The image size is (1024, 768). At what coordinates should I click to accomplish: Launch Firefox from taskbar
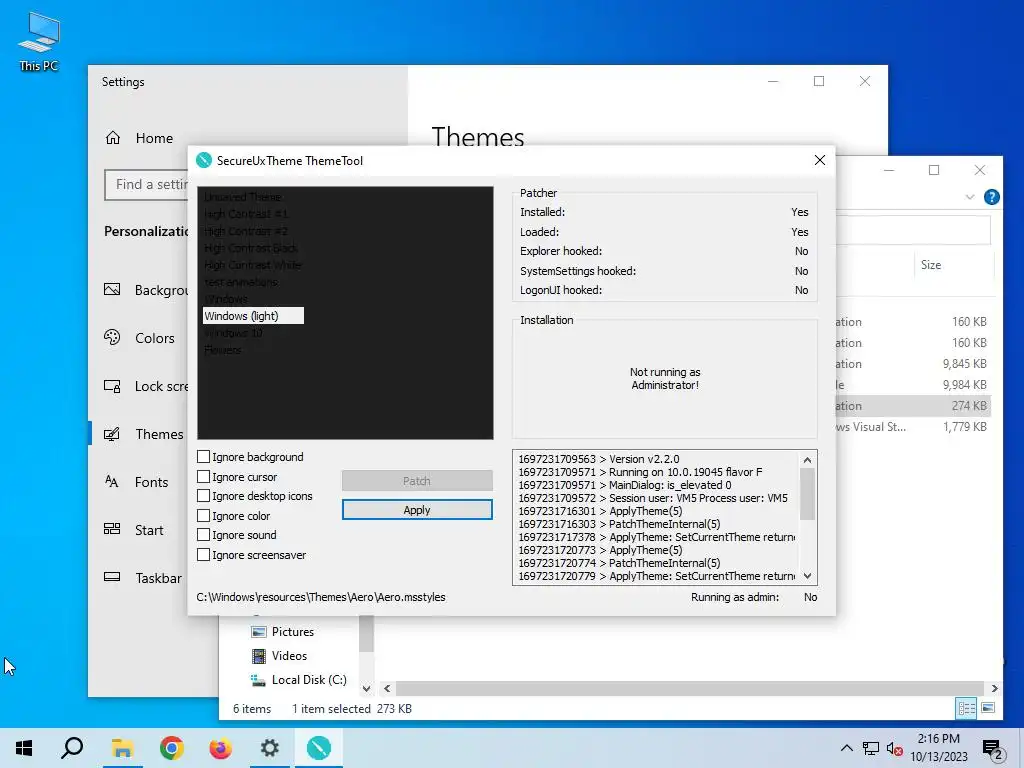click(x=220, y=748)
